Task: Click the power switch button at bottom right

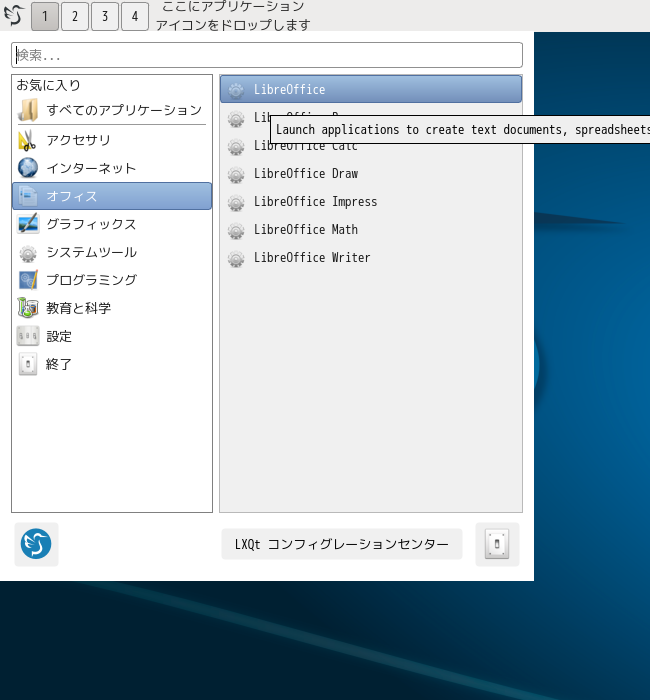Action: [497, 544]
